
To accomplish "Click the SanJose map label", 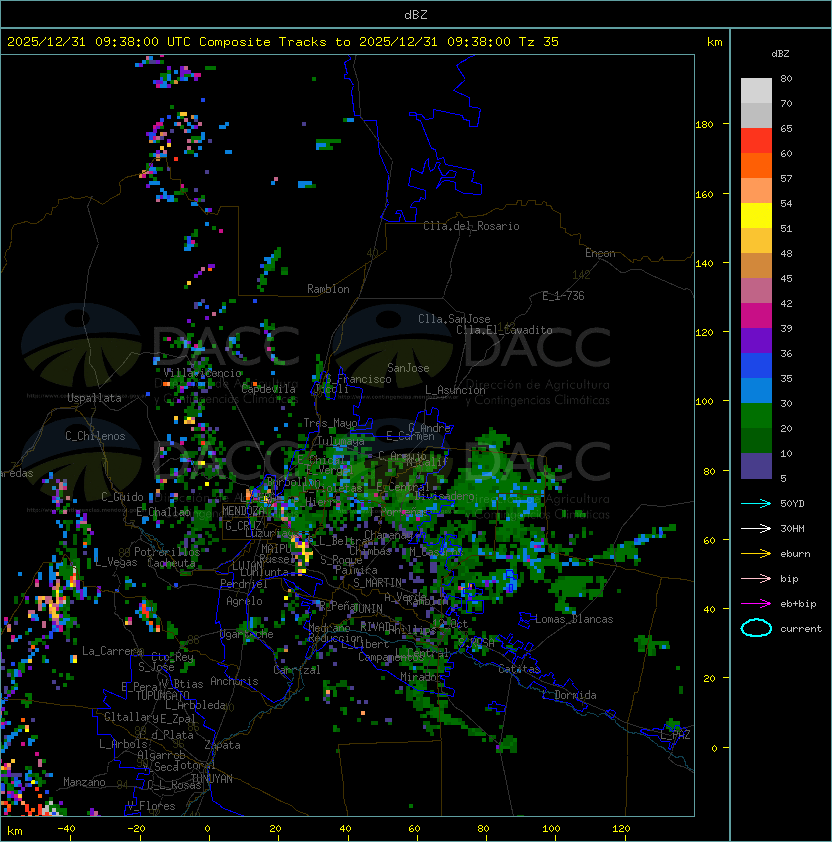I will tap(408, 368).
